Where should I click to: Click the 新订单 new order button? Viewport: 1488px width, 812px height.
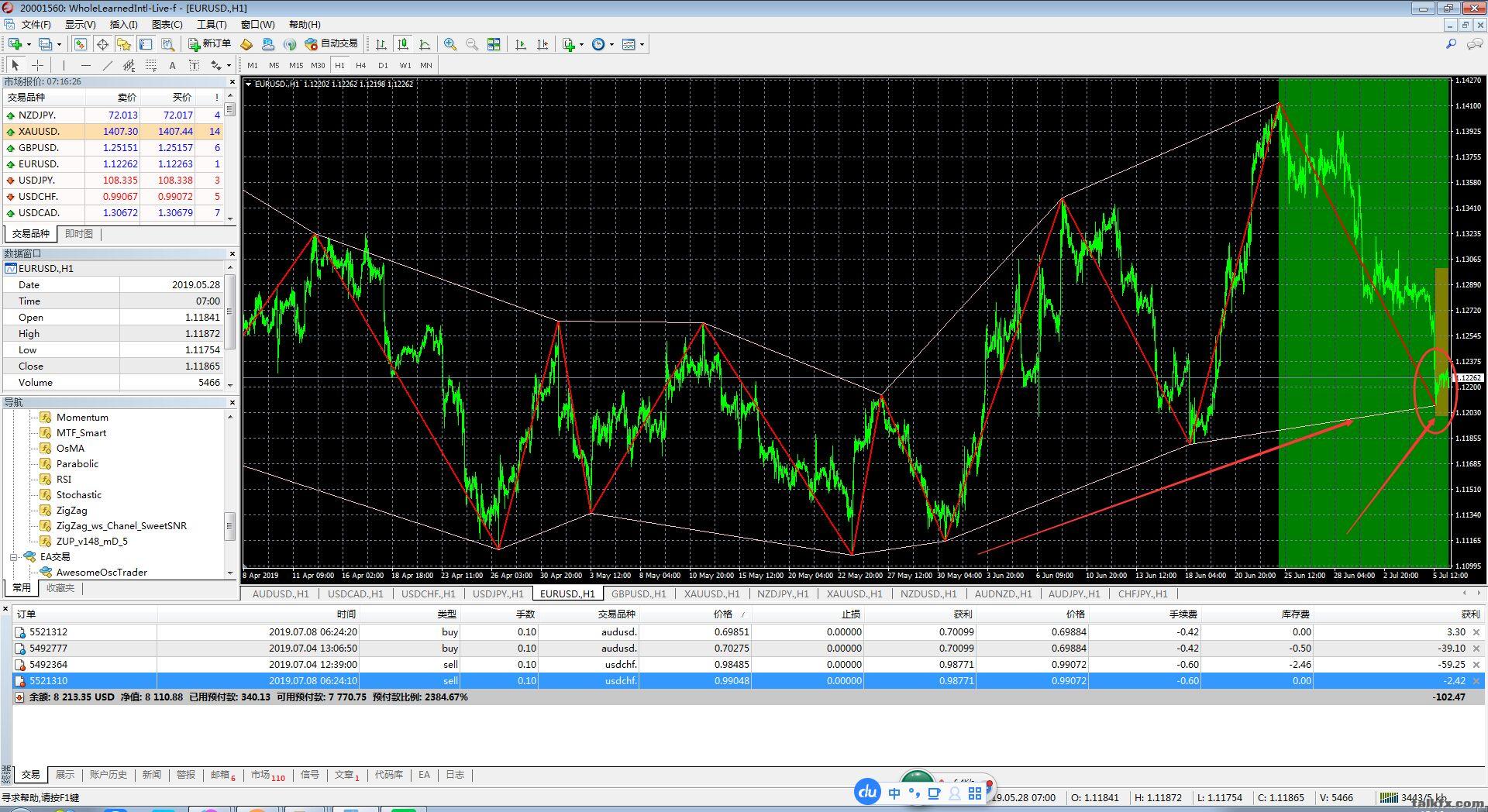[210, 44]
